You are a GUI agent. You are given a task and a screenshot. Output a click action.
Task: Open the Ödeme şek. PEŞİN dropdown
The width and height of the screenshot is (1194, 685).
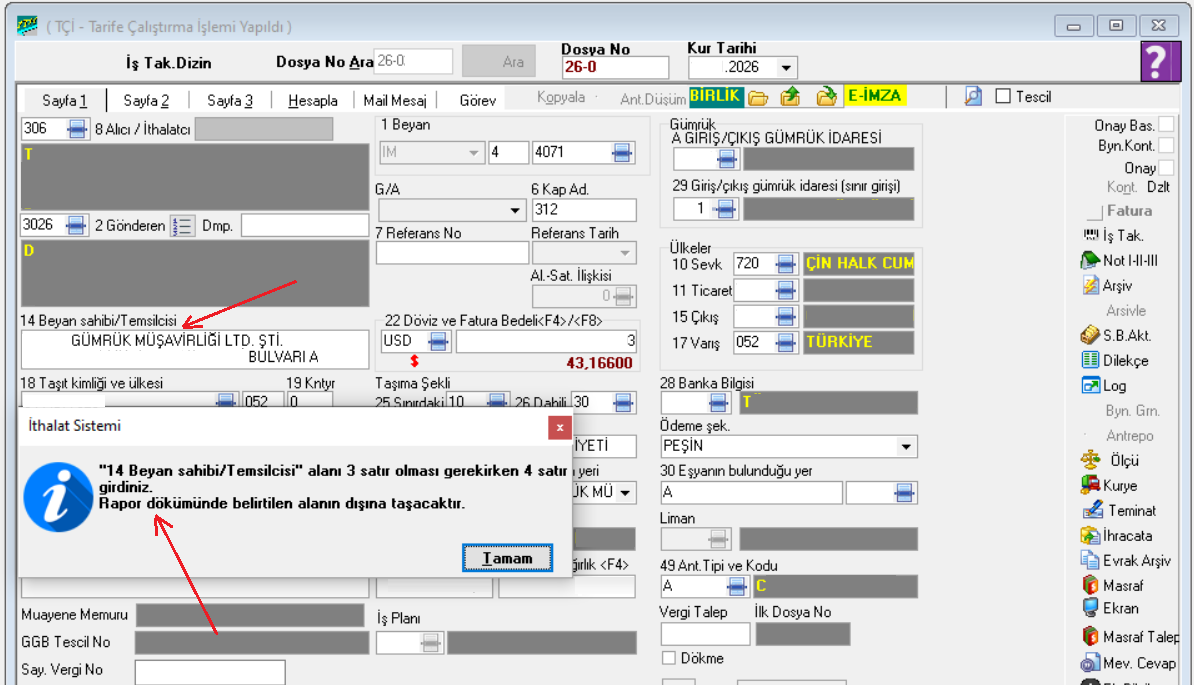906,446
